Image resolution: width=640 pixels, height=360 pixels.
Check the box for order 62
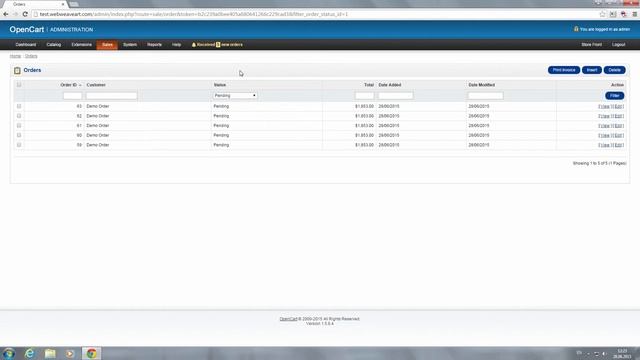click(x=19, y=116)
